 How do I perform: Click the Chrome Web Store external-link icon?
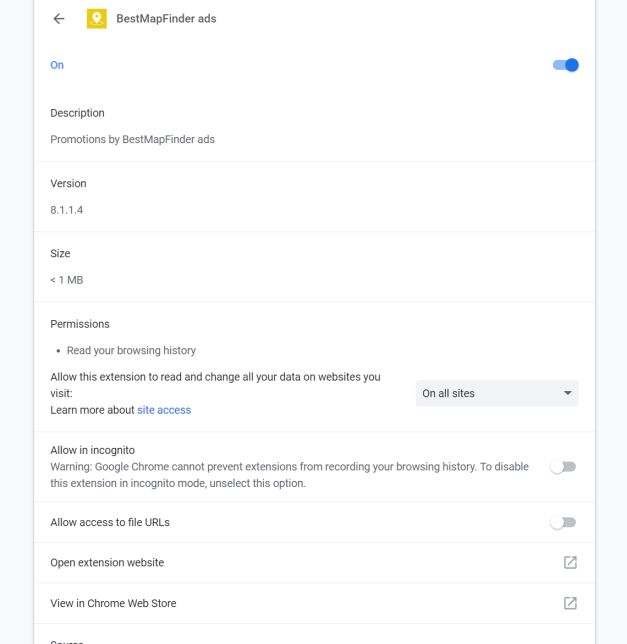click(570, 603)
